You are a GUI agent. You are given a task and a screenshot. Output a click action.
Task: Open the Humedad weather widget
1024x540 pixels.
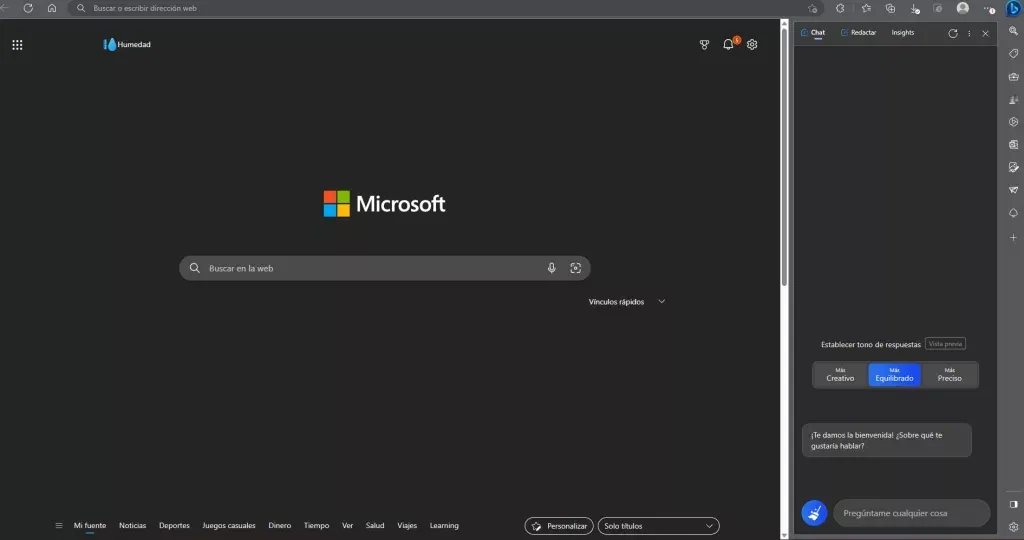point(127,44)
